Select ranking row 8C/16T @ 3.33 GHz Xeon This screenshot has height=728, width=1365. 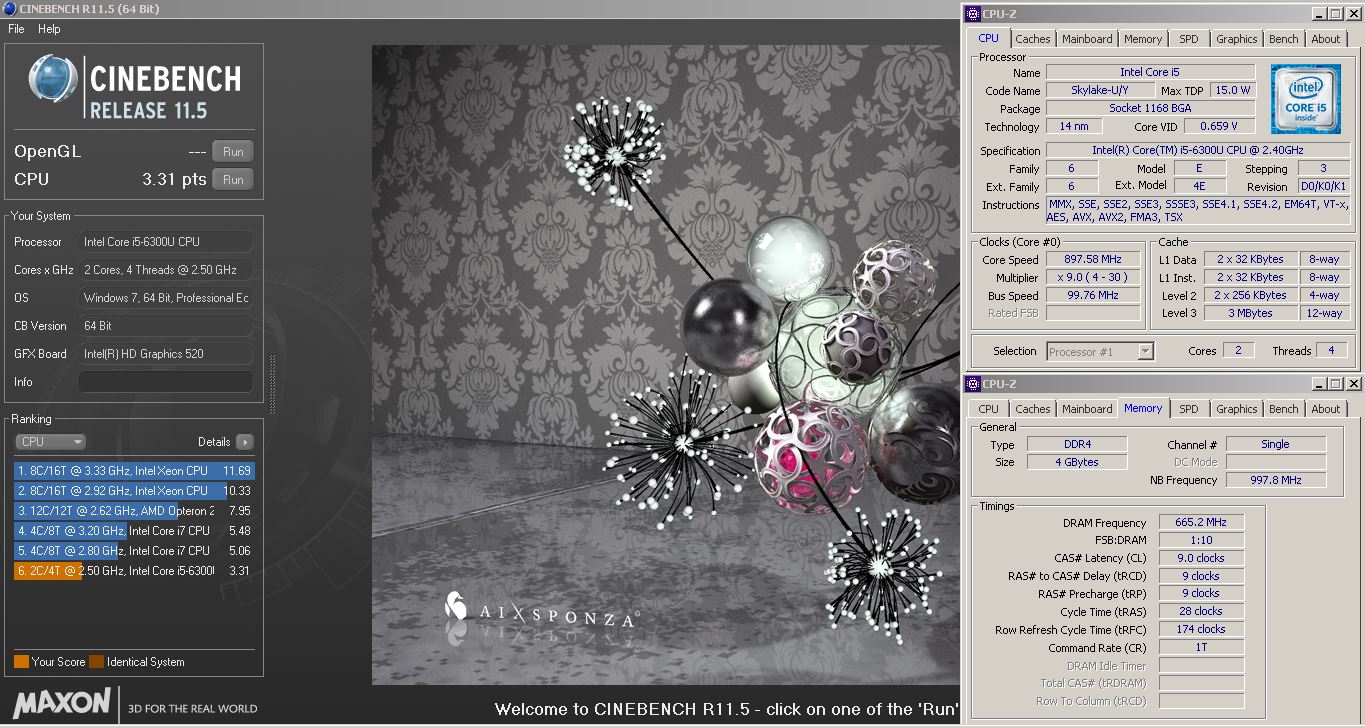click(134, 471)
